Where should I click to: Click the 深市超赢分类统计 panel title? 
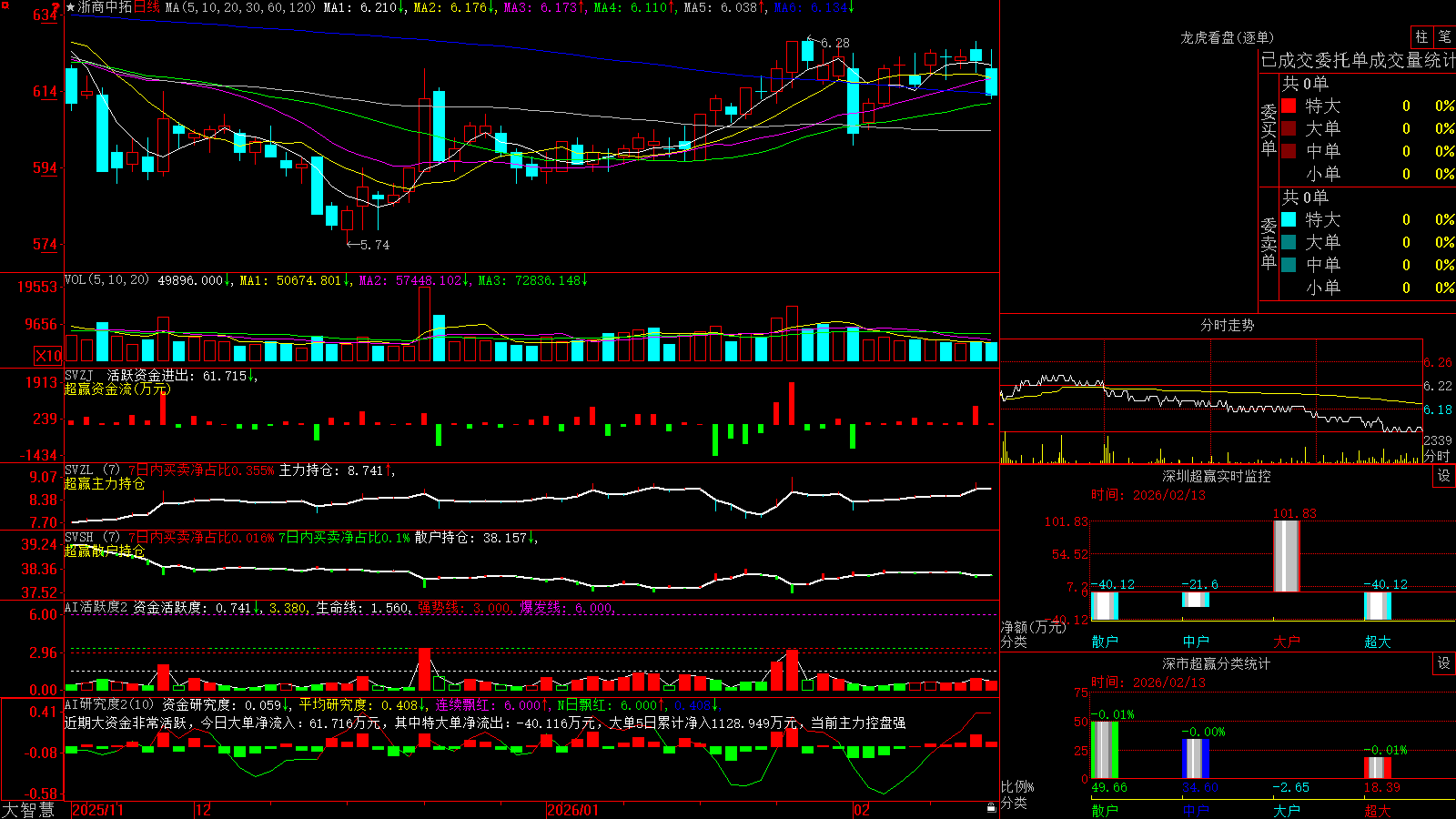[1216, 663]
